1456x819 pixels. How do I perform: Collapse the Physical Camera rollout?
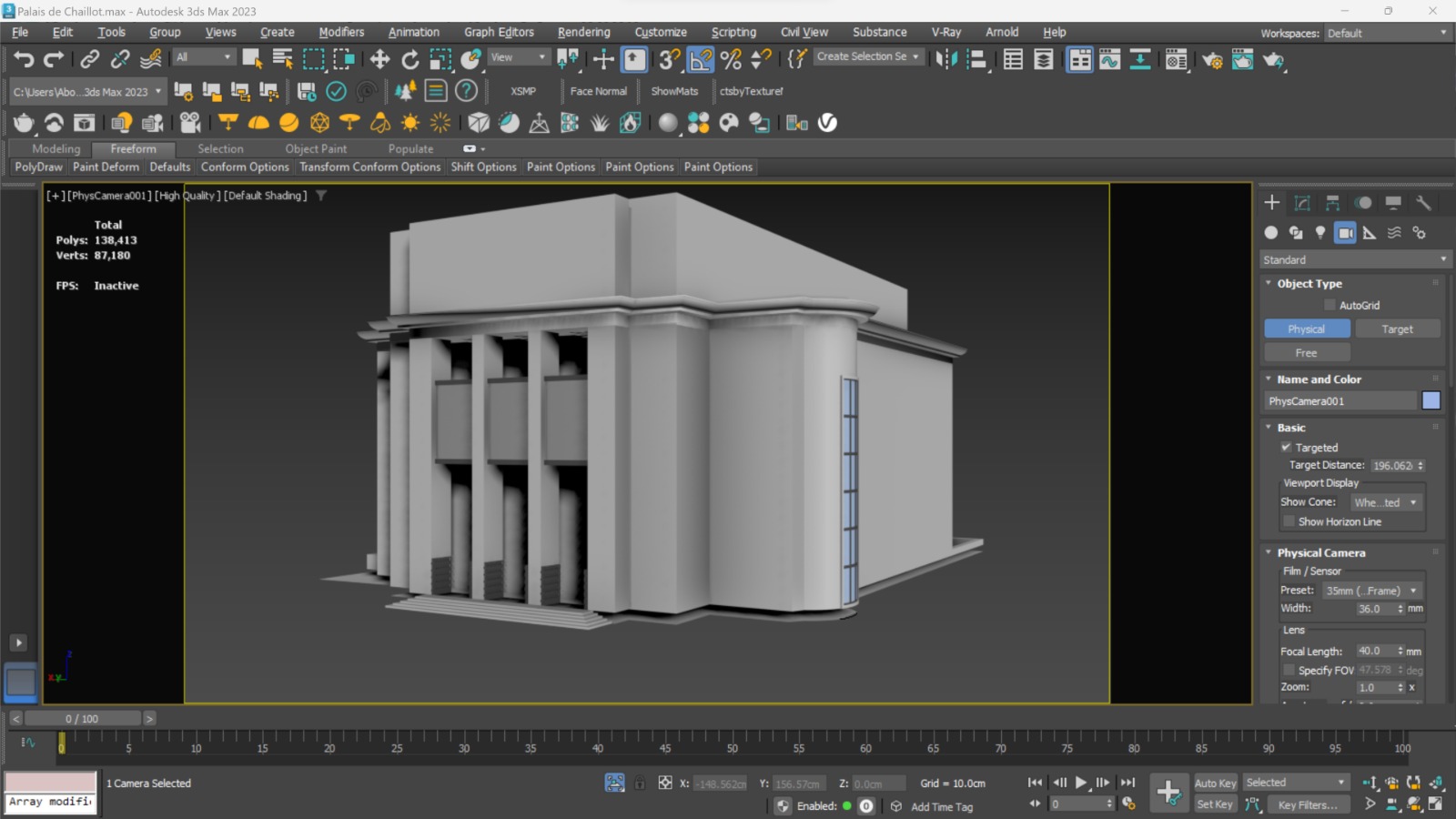tap(1320, 552)
